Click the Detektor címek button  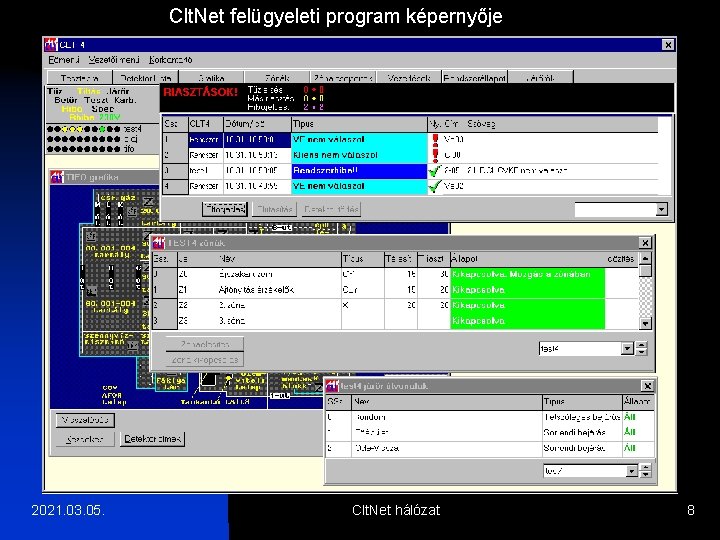click(x=152, y=439)
